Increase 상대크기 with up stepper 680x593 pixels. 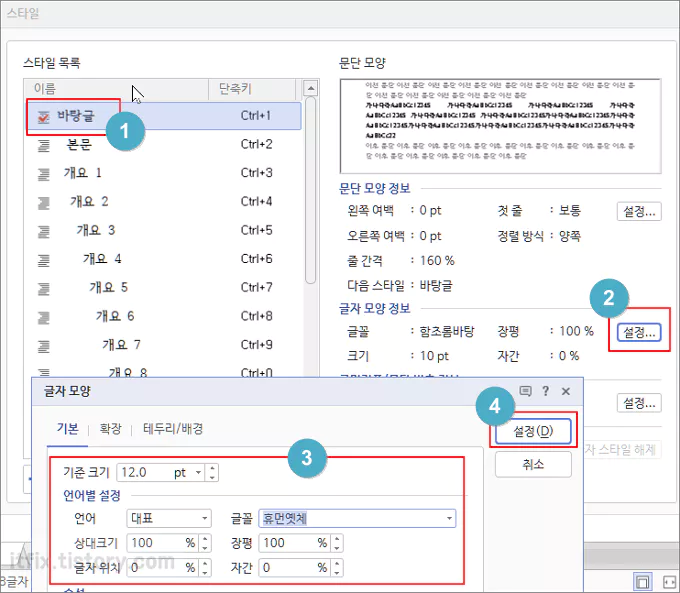click(205, 539)
